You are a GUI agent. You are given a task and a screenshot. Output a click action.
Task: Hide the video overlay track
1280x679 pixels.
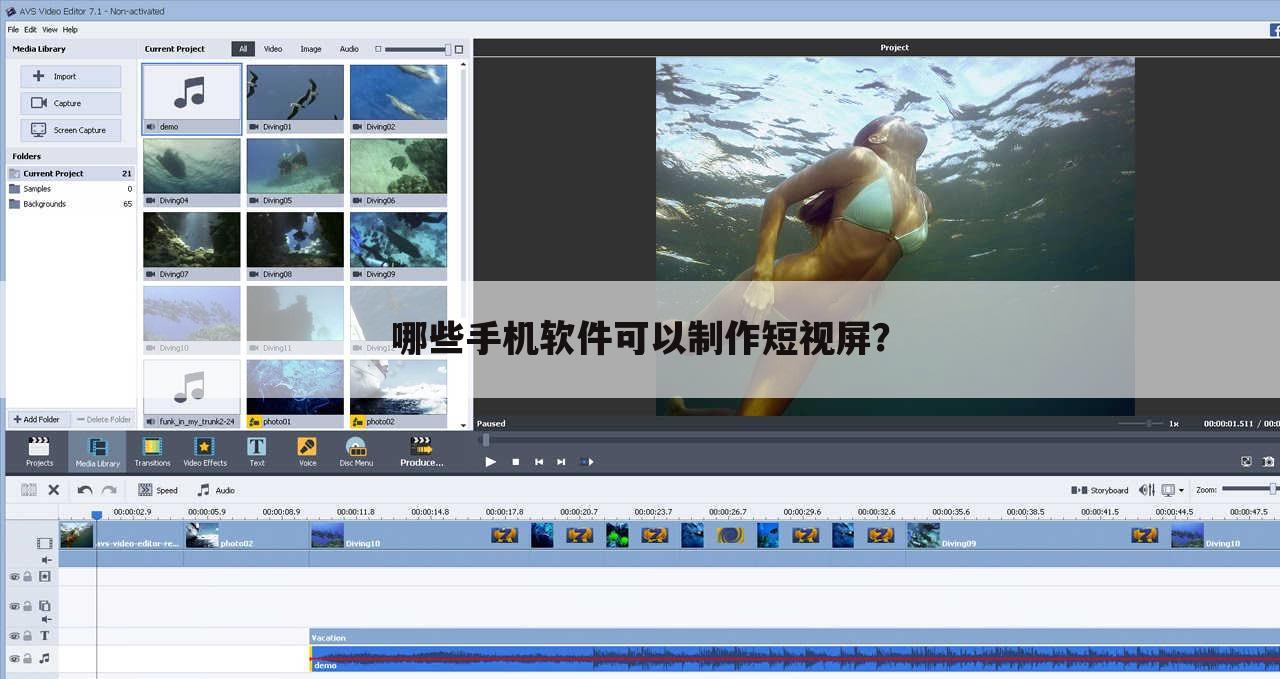[x=14, y=606]
